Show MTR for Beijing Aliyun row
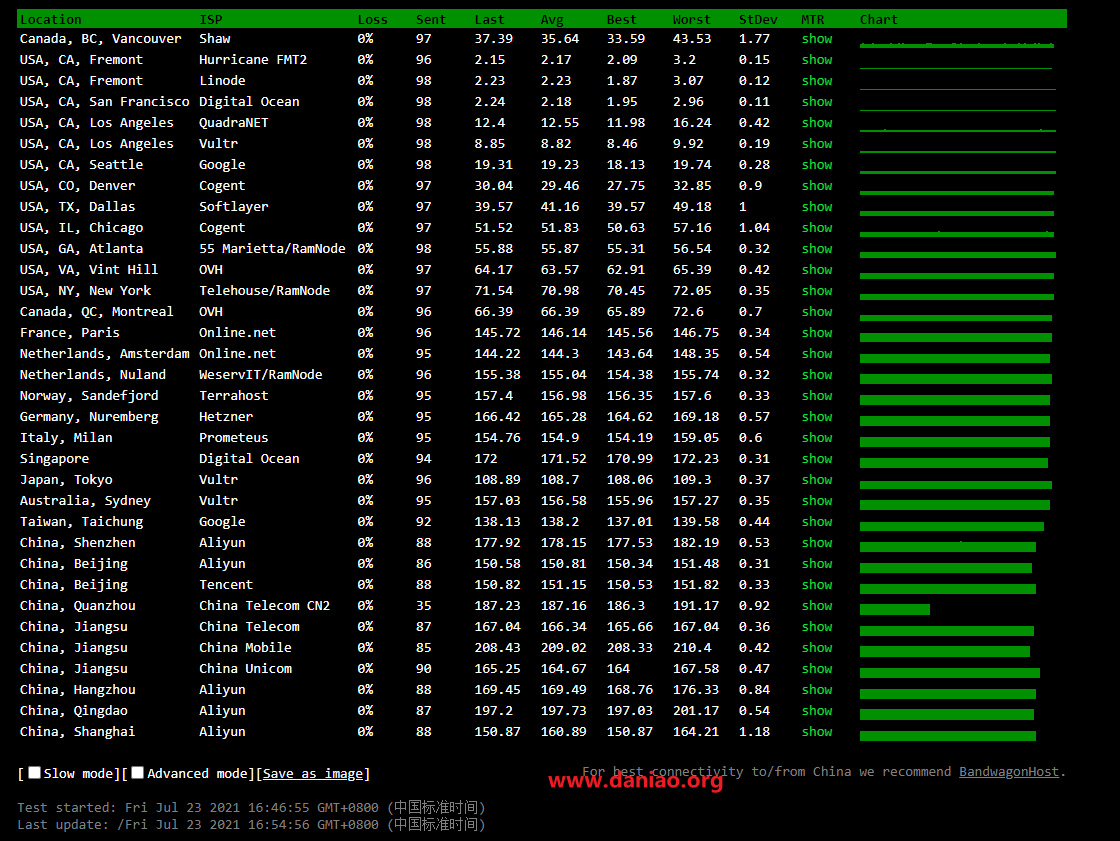Viewport: 1120px width, 841px height. 816,564
